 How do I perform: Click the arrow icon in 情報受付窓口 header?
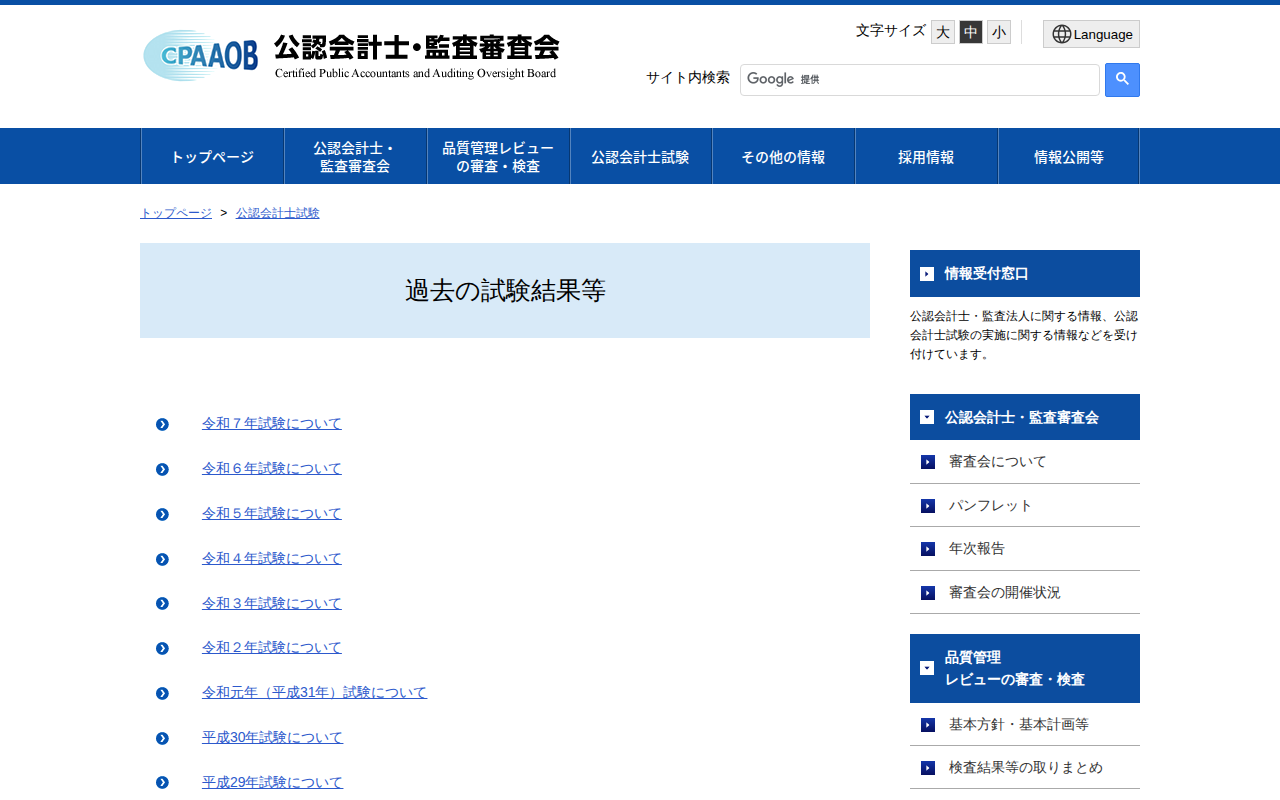pyautogui.click(x=927, y=274)
